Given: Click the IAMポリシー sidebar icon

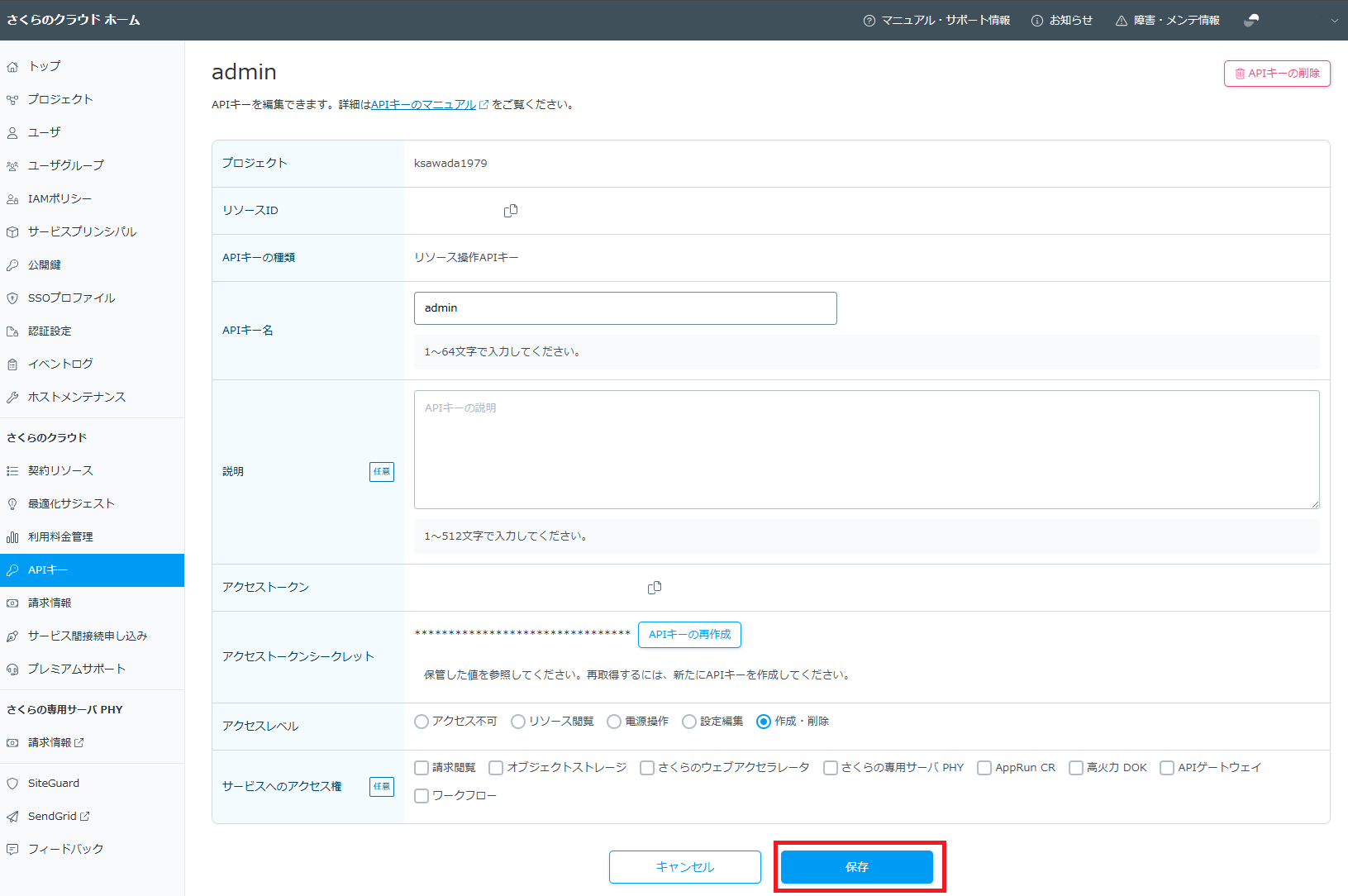Looking at the screenshot, I should 12,199.
